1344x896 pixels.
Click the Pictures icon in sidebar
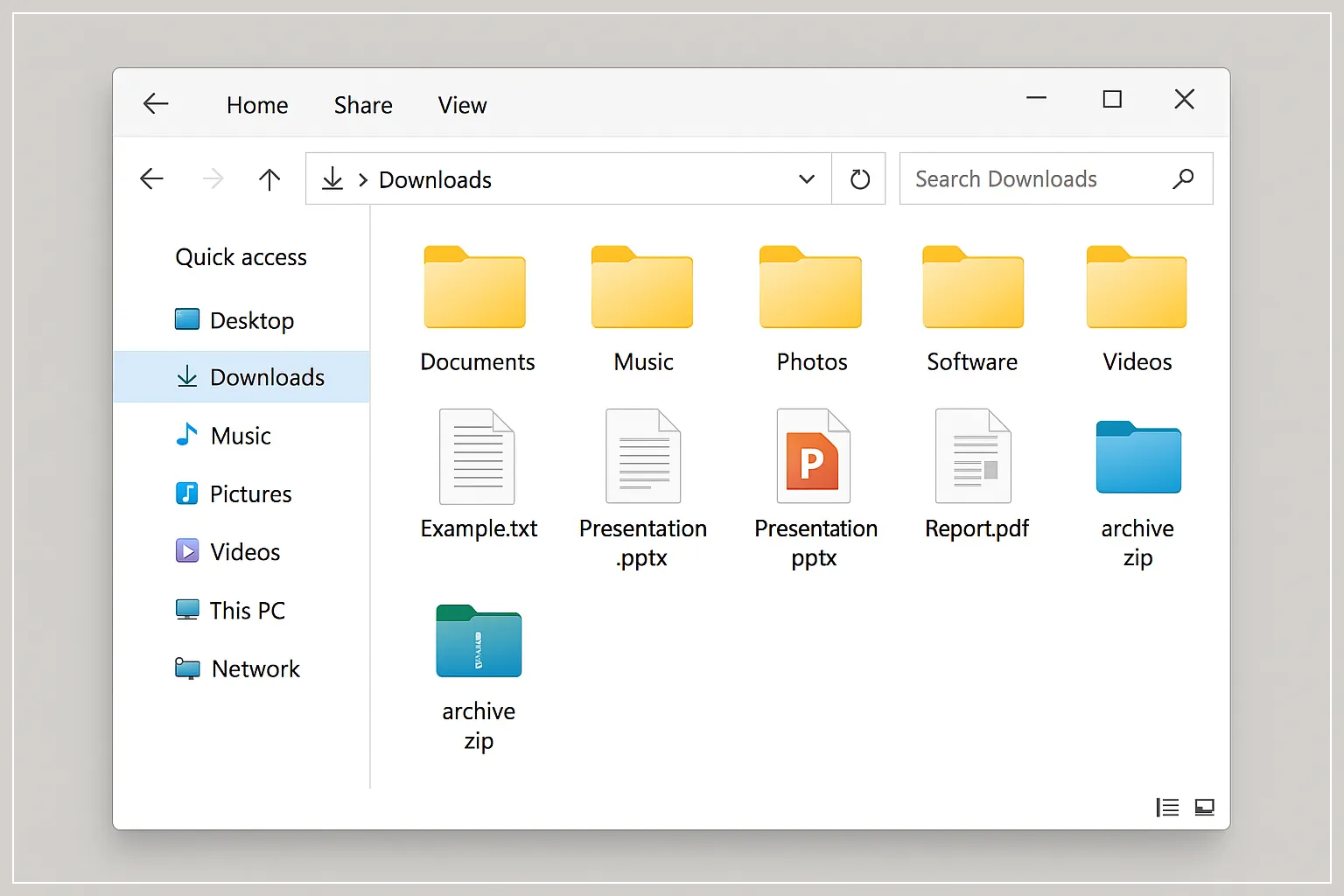pos(186,493)
